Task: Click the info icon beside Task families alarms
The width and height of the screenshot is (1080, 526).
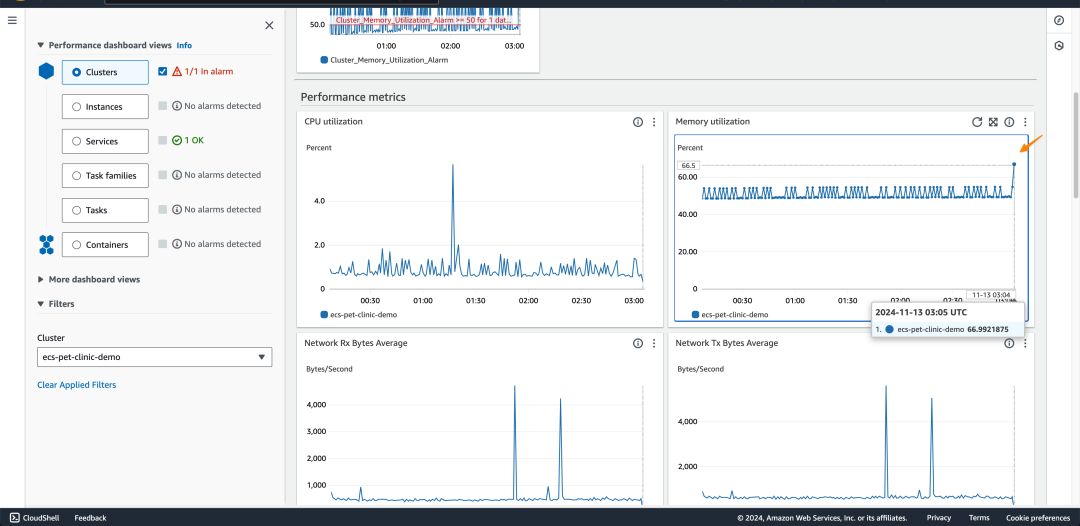Action: [177, 175]
